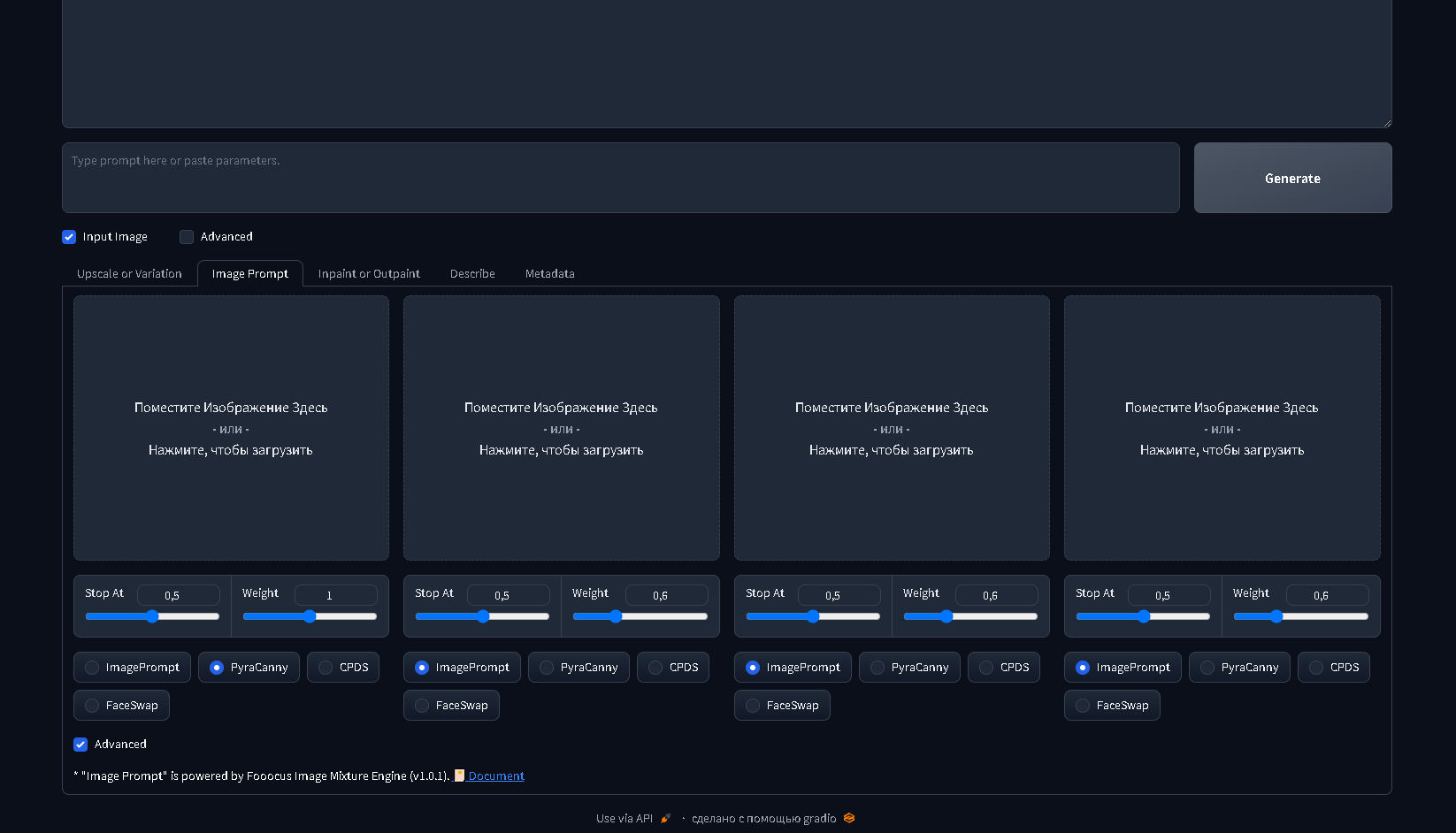Image resolution: width=1456 pixels, height=833 pixels.
Task: Toggle the Input Image checkbox
Action: [x=69, y=237]
